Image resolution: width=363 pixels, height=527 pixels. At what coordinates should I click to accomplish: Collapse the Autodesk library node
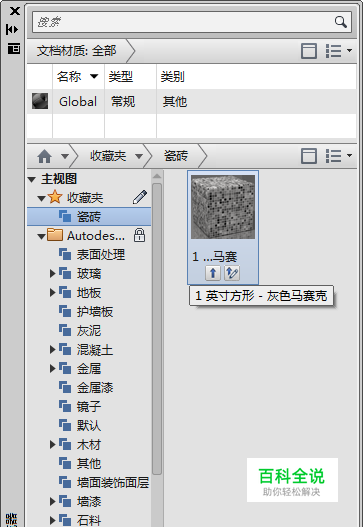[x=42, y=236]
